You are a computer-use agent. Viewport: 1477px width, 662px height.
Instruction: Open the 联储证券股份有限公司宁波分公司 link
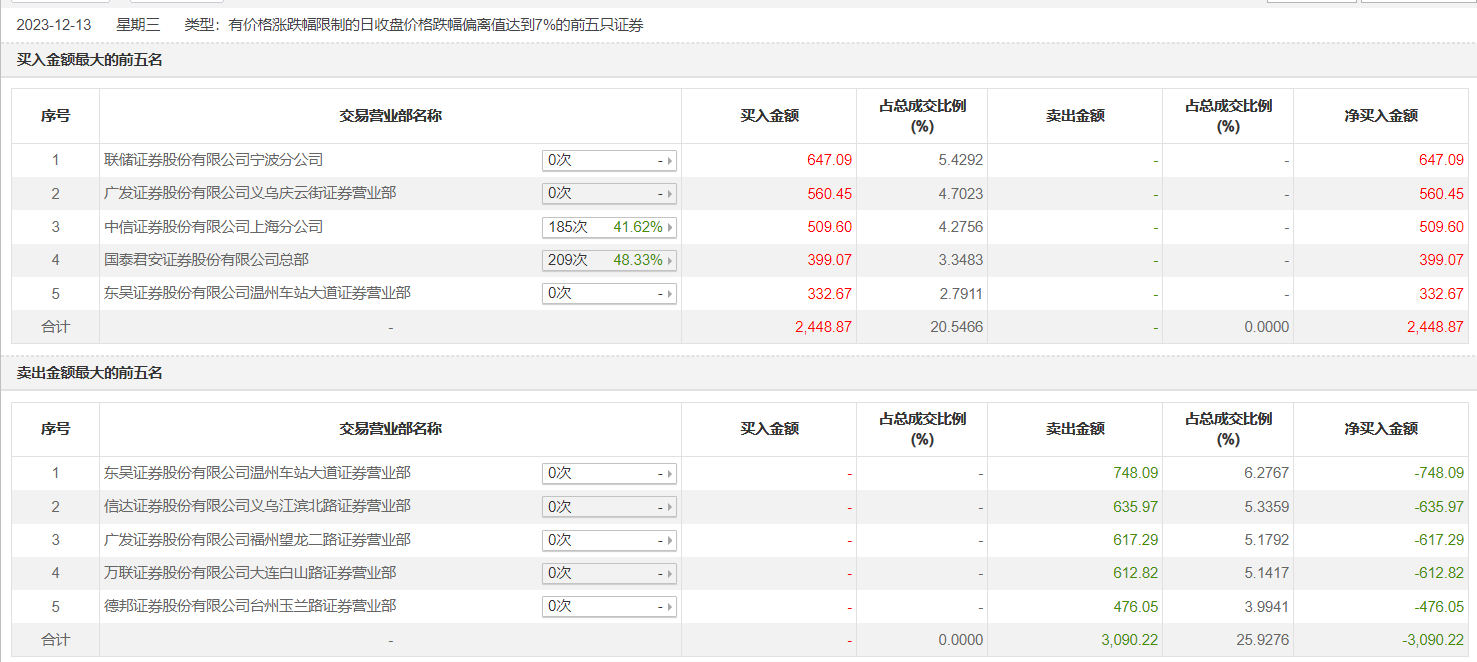tap(213, 160)
